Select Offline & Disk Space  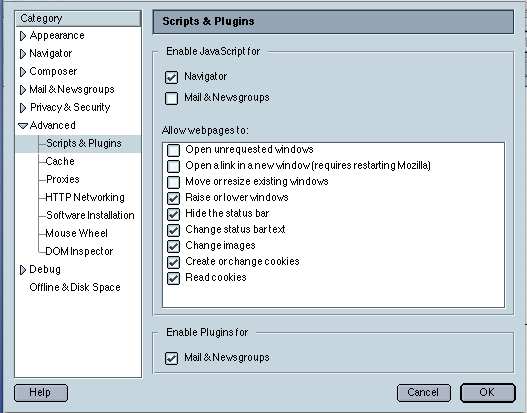tap(75, 287)
